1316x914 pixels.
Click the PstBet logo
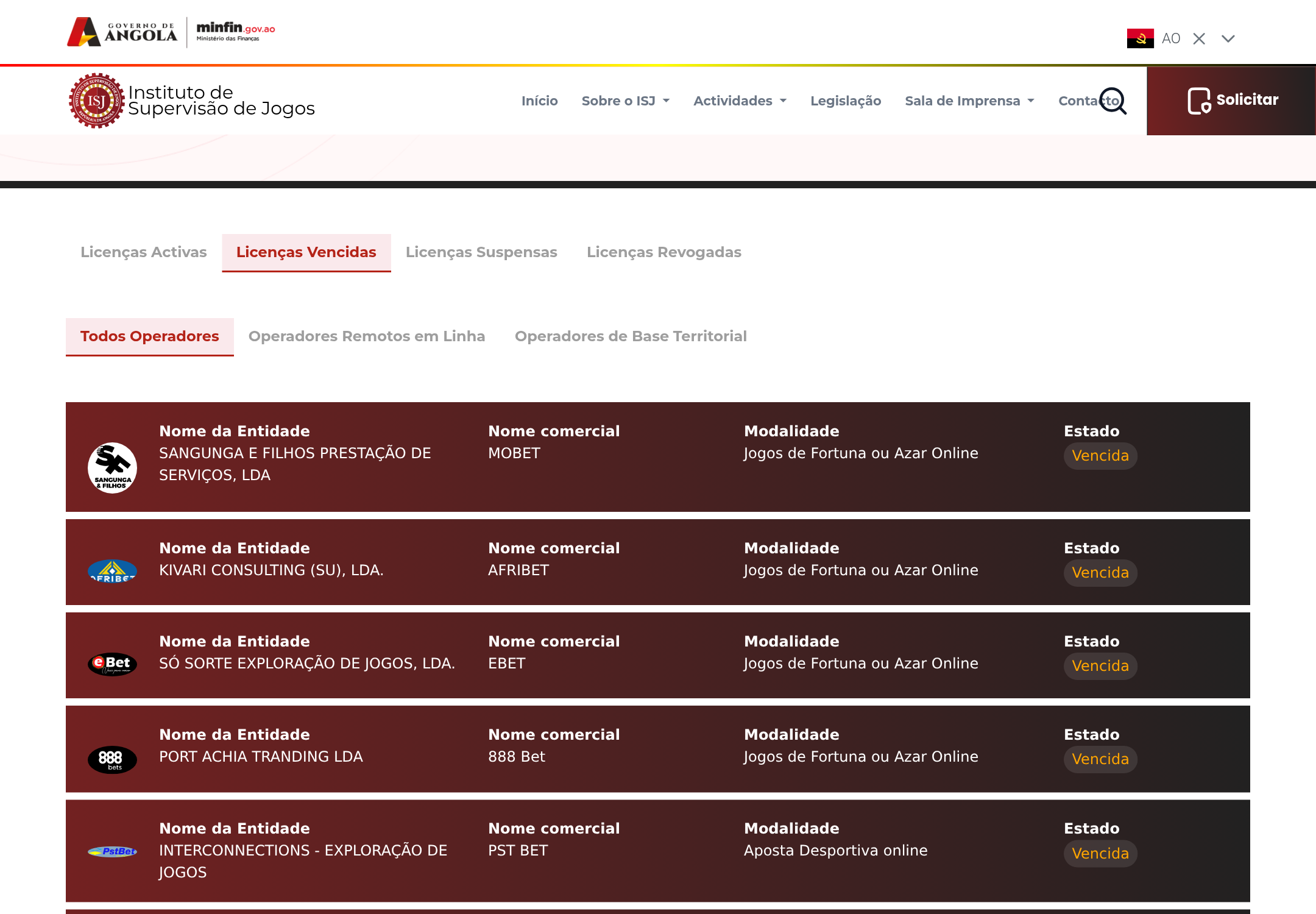click(x=112, y=851)
